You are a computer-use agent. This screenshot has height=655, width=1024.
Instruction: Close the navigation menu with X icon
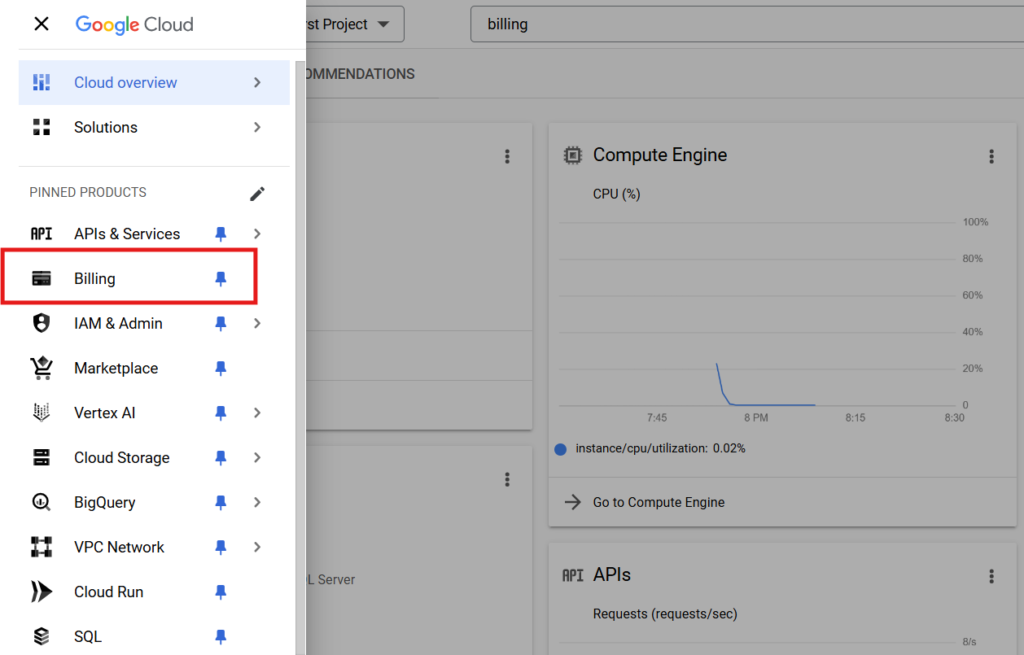[41, 24]
